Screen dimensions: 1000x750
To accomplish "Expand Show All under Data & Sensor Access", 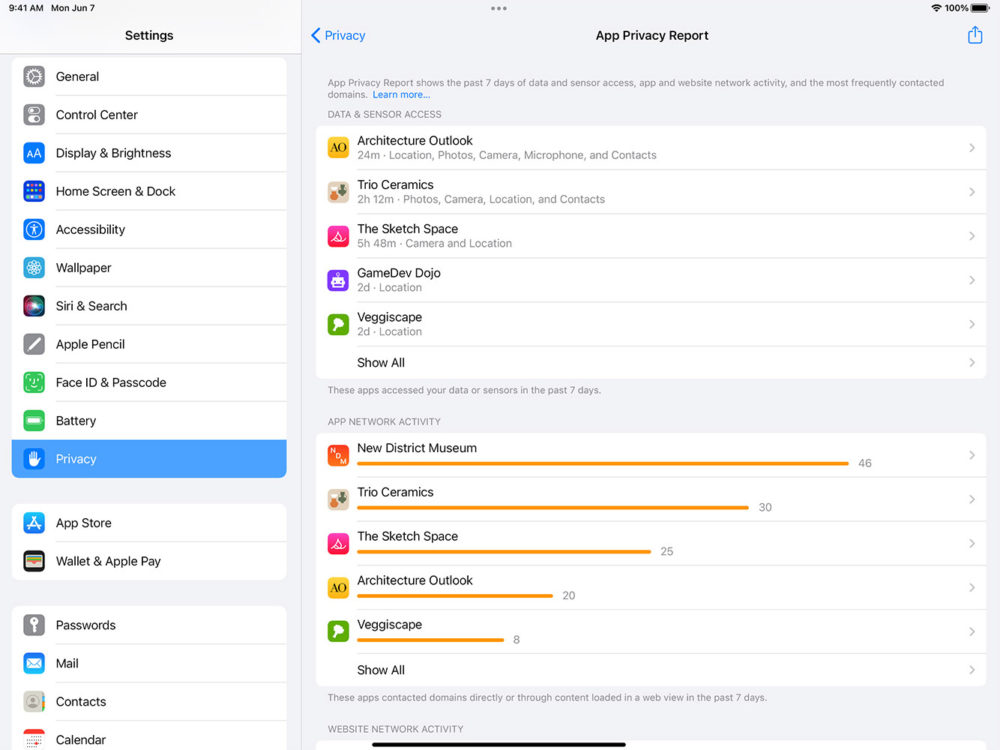I will [x=971, y=363].
